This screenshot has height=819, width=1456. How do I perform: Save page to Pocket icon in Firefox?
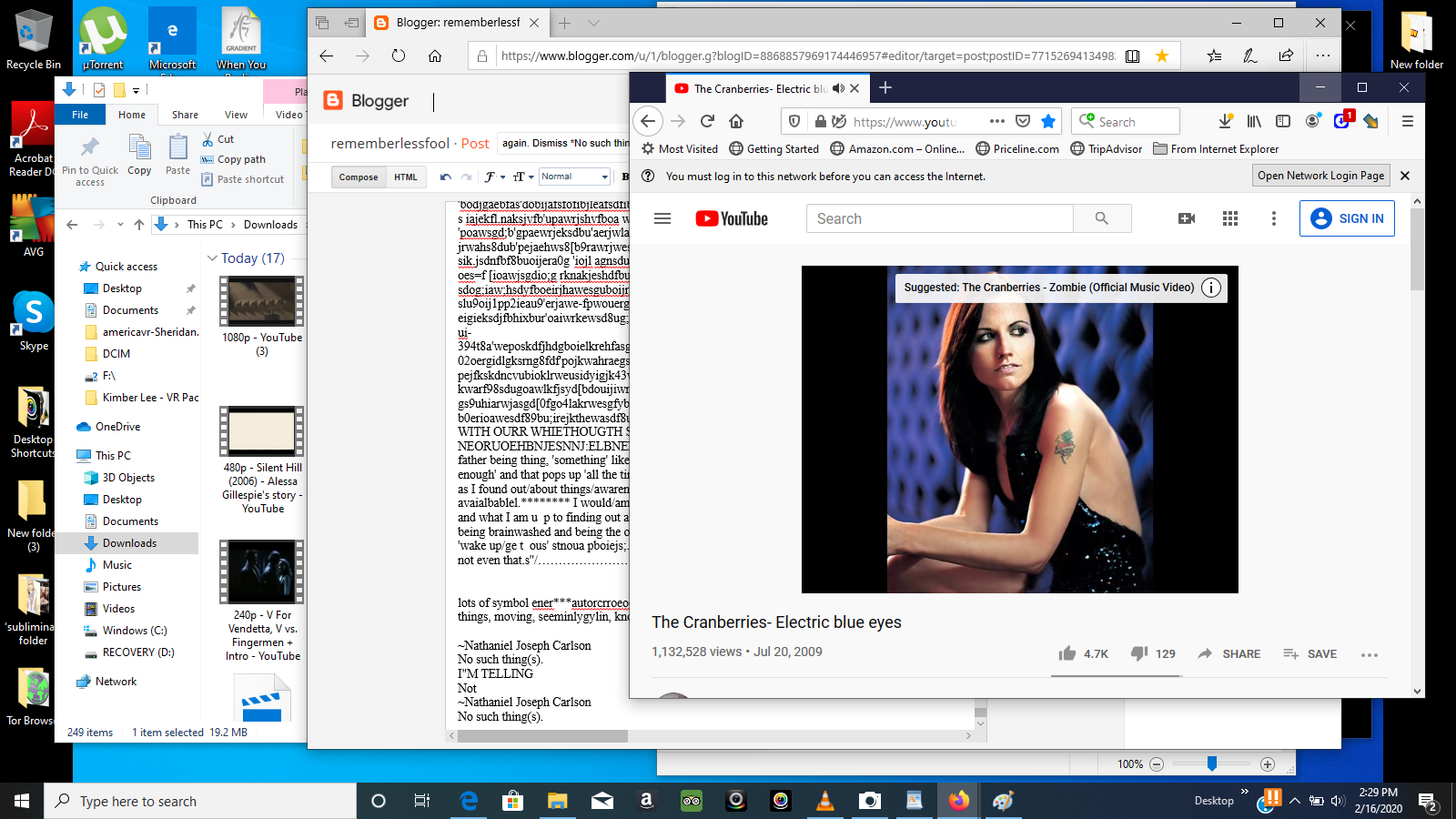(1023, 121)
